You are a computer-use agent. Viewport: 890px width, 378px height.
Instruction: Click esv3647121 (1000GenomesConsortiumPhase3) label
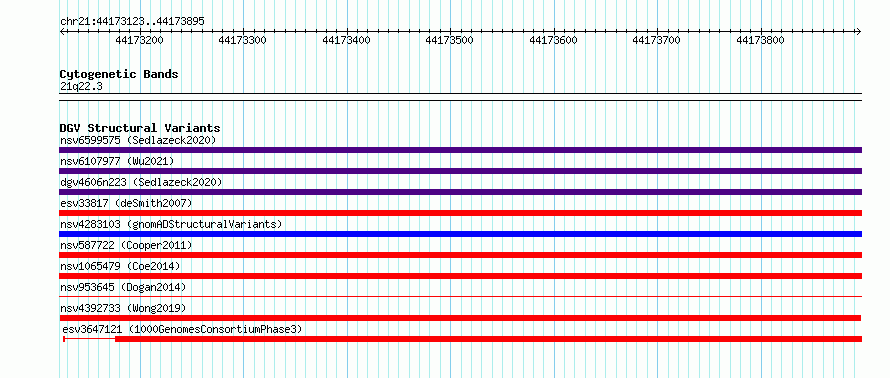(x=183, y=329)
